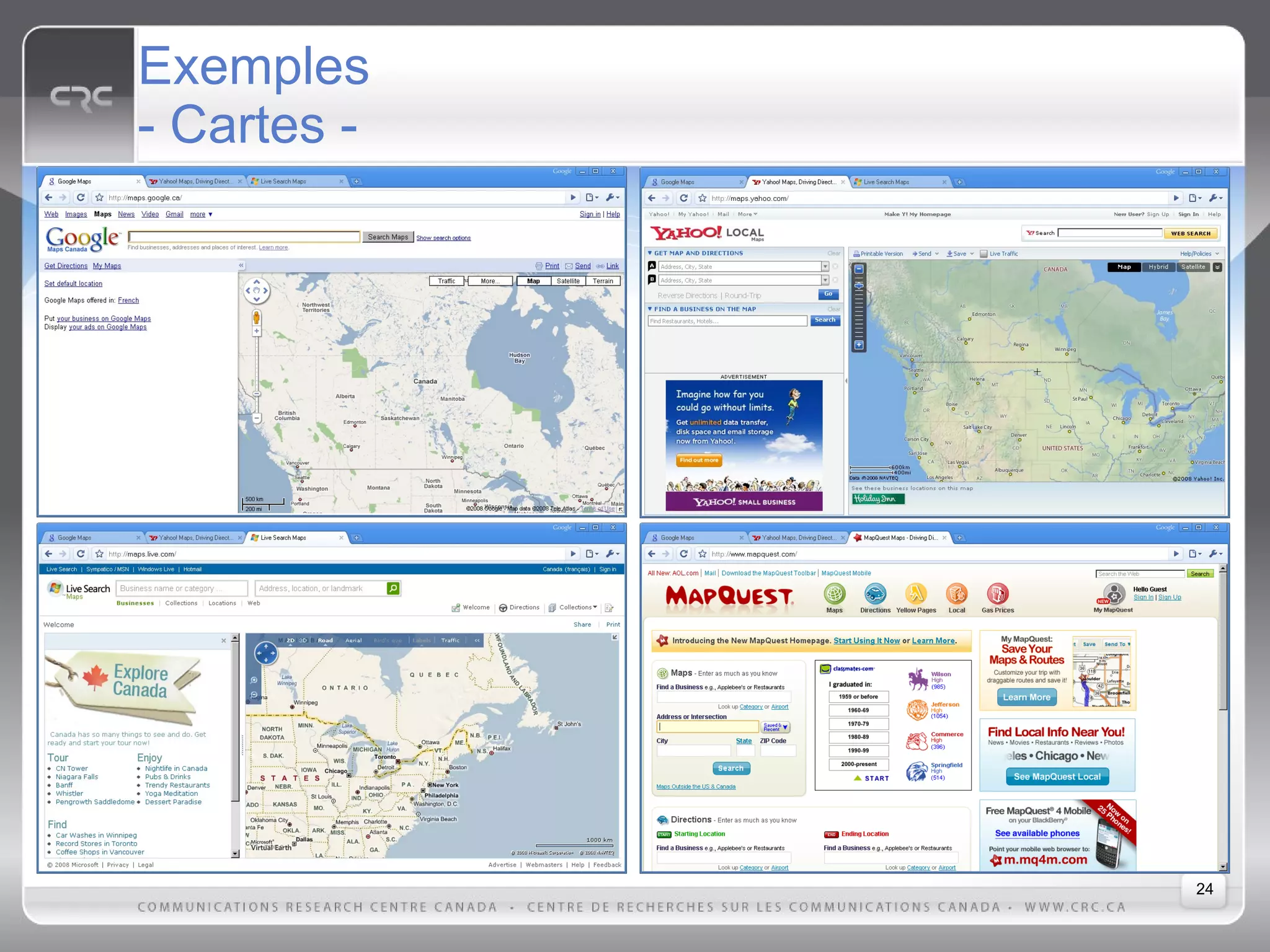1270x952 pixels.
Task: Click the See MapQuest Local button
Action: pyautogui.click(x=1057, y=777)
